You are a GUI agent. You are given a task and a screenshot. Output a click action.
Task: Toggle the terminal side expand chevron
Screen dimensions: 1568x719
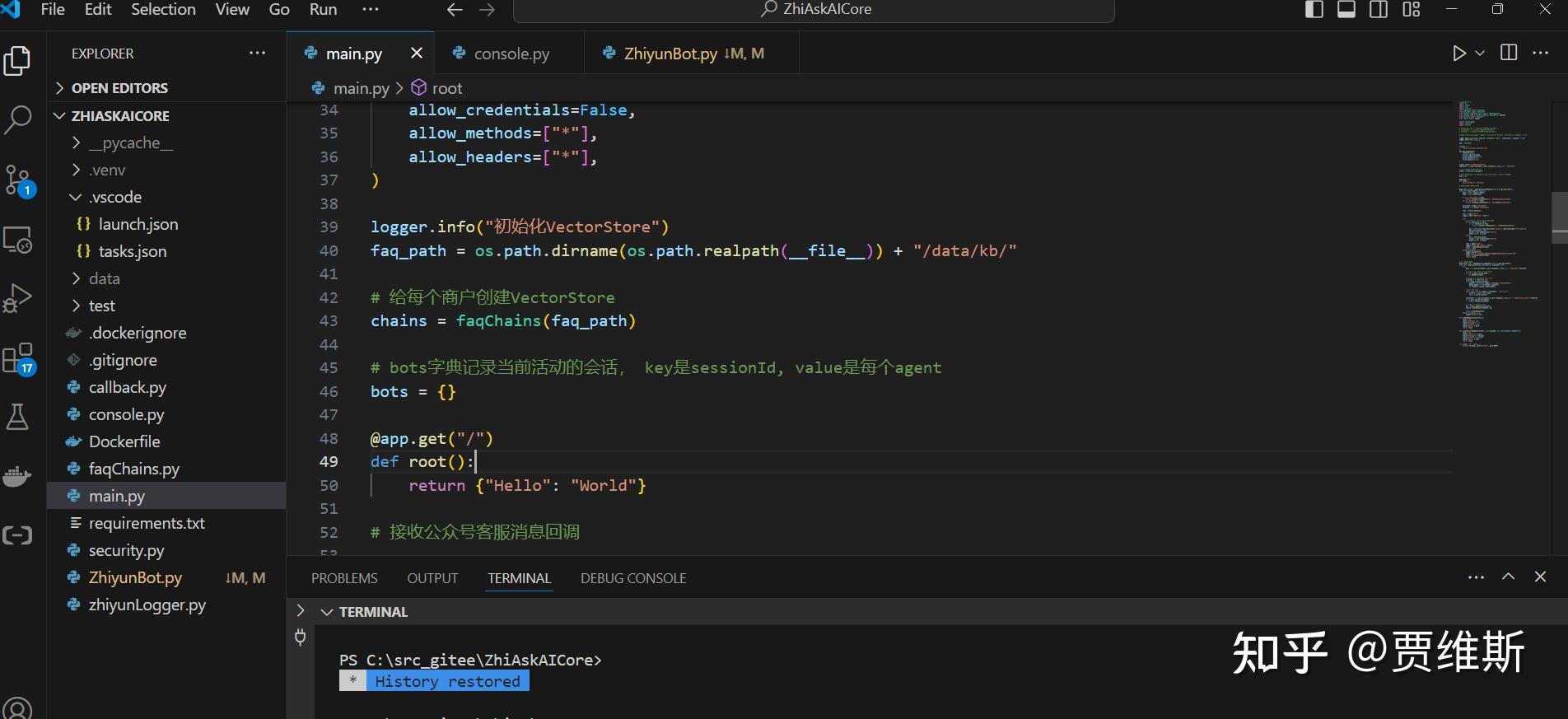coord(301,611)
